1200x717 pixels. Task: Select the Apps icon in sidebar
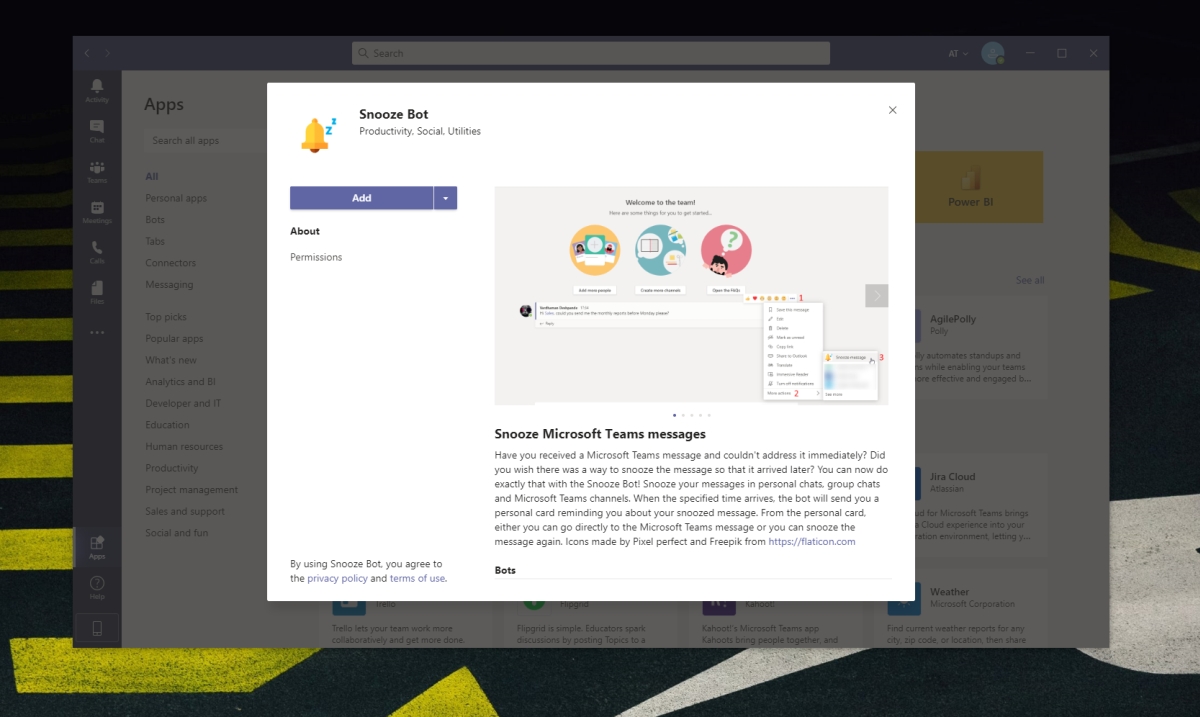(97, 546)
